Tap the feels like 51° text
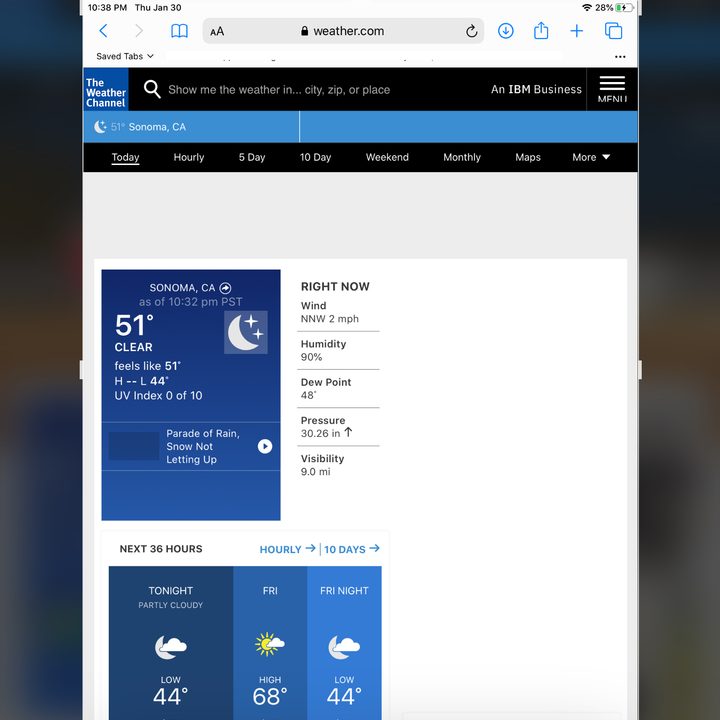The width and height of the screenshot is (720, 720). click(147, 366)
